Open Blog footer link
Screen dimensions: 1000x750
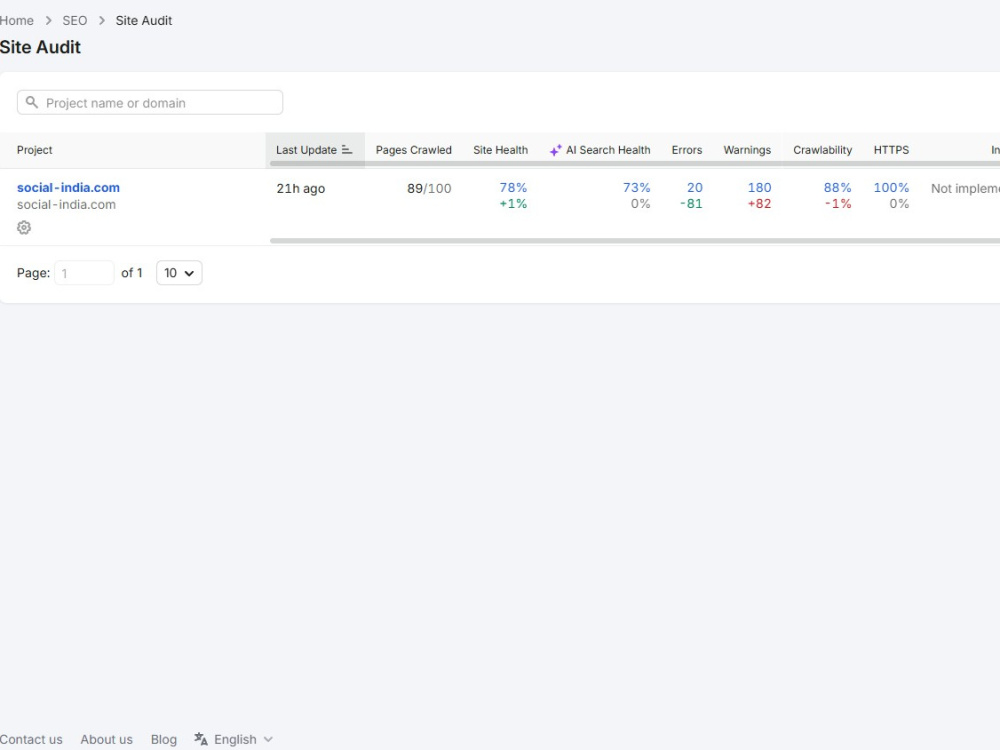coord(164,739)
